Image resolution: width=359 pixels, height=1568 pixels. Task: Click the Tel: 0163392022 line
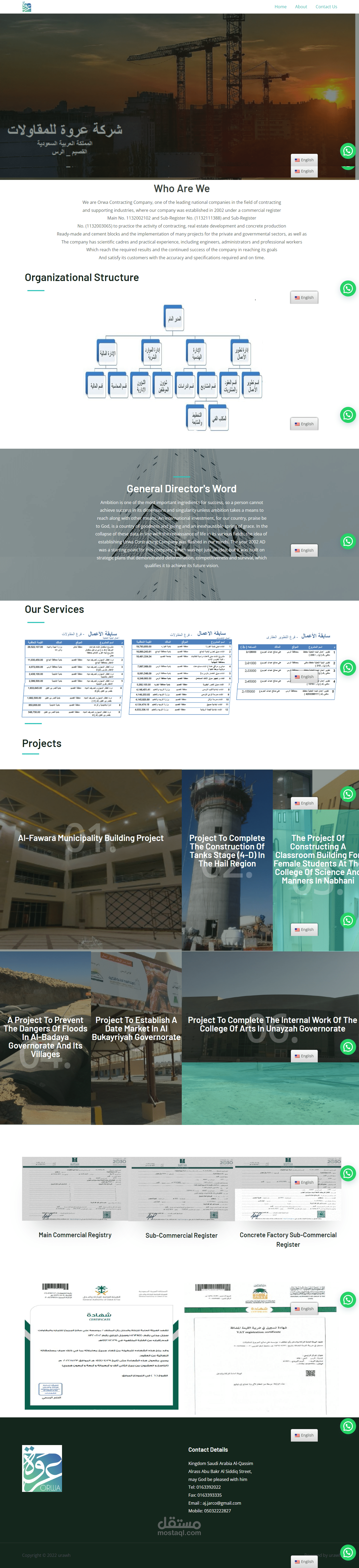(x=204, y=1487)
